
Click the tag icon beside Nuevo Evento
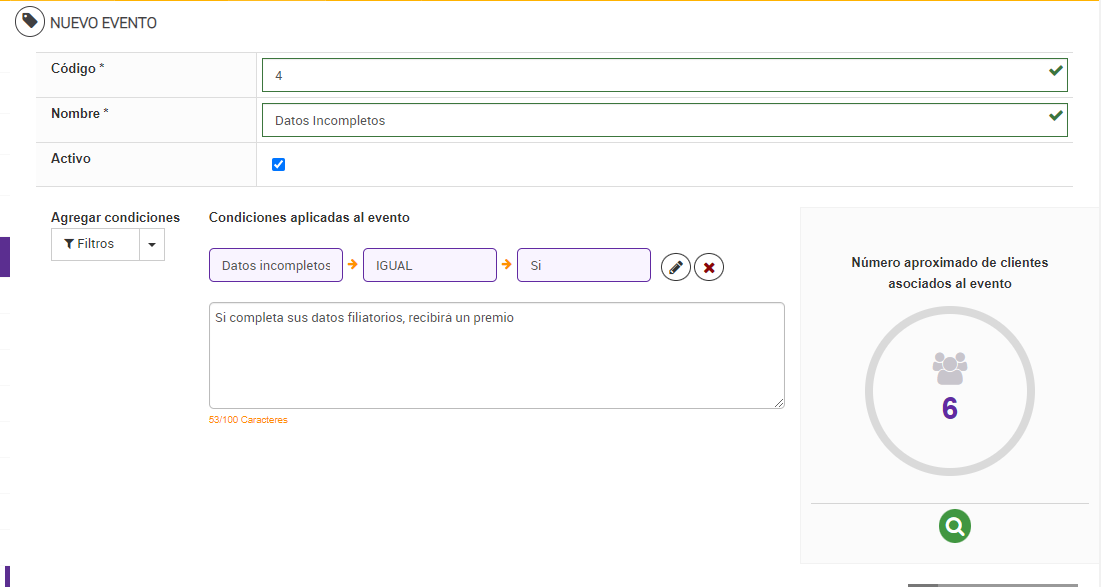tap(30, 22)
